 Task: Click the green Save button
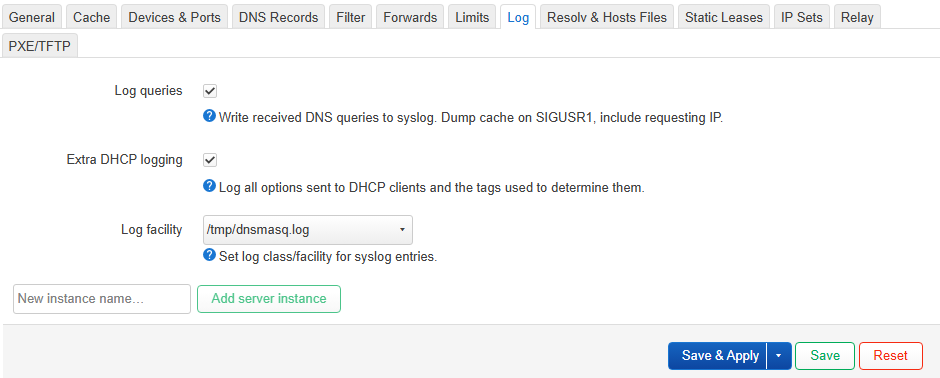point(825,356)
